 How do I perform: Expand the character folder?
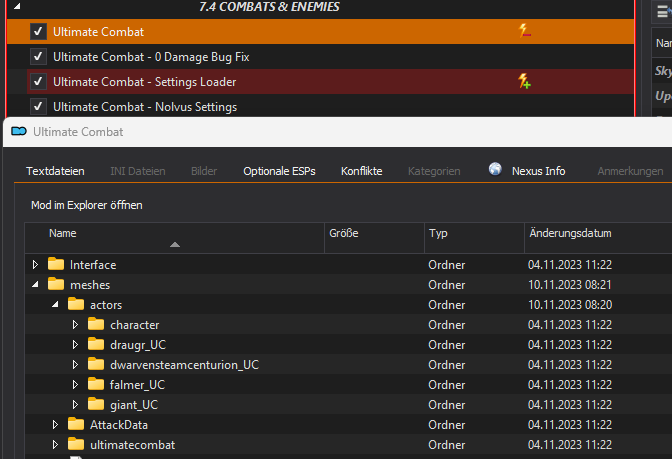[x=75, y=324]
